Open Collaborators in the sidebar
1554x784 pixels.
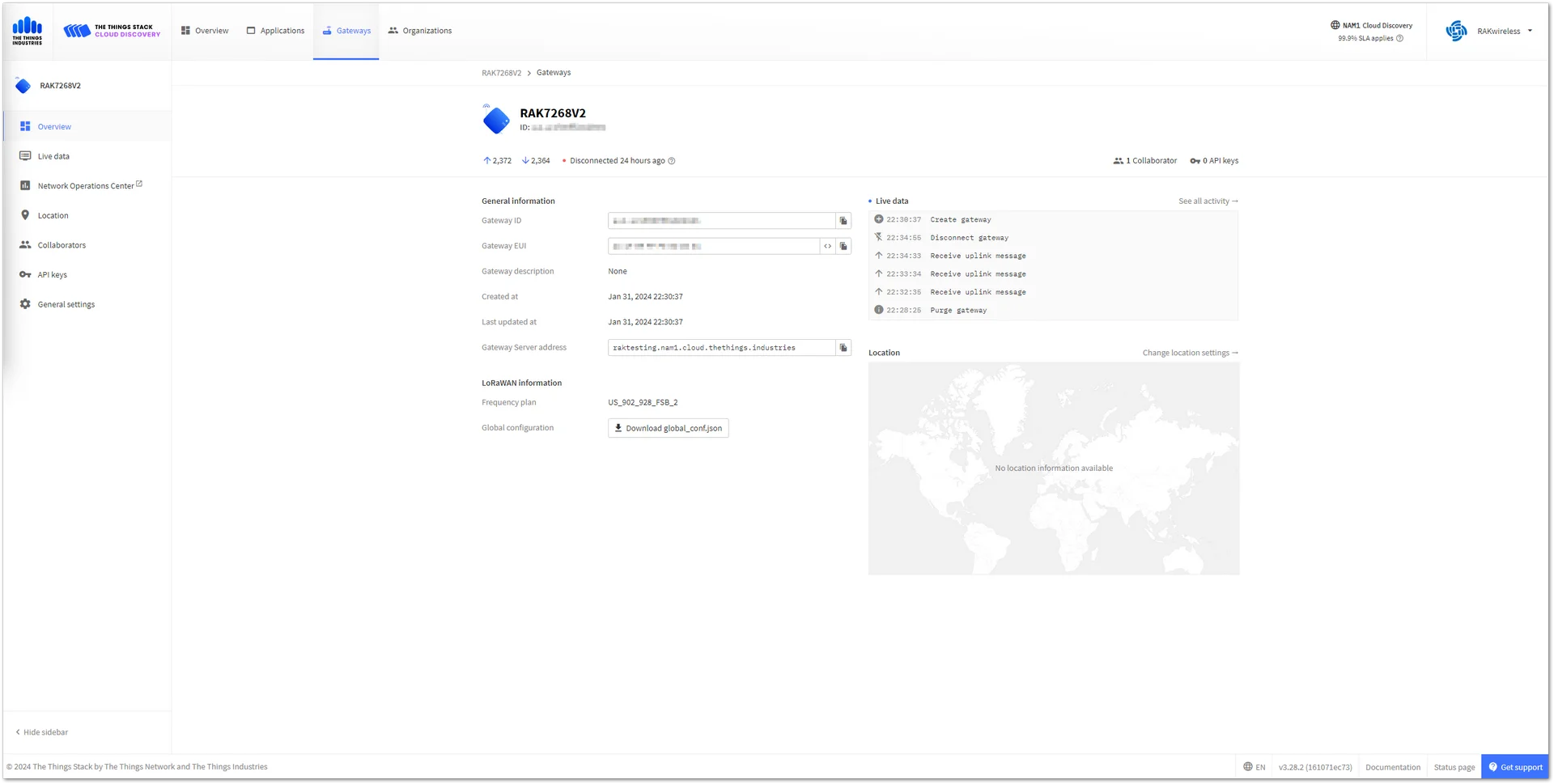[87, 245]
